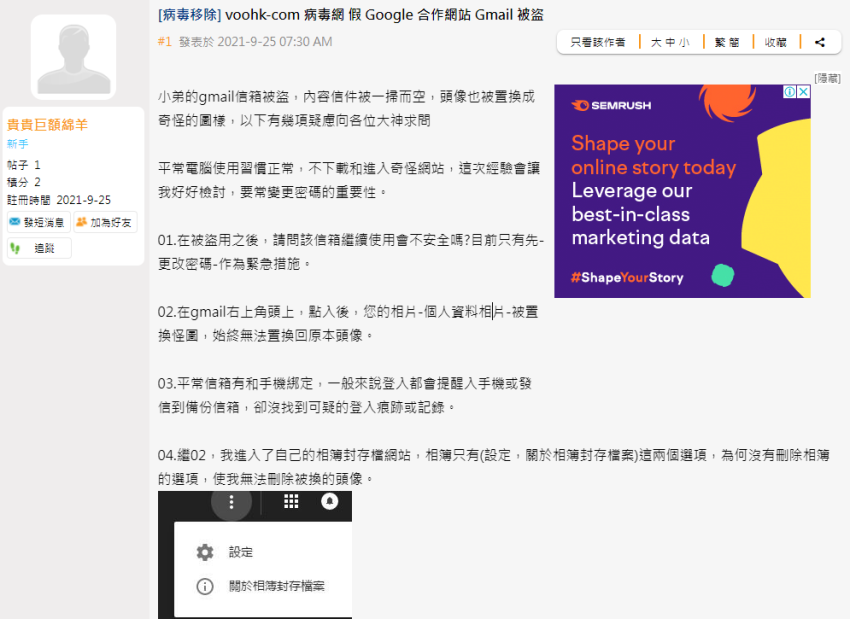The image size is (850, 619).
Task: Send a message via 發短消息
Action: click(x=38, y=222)
